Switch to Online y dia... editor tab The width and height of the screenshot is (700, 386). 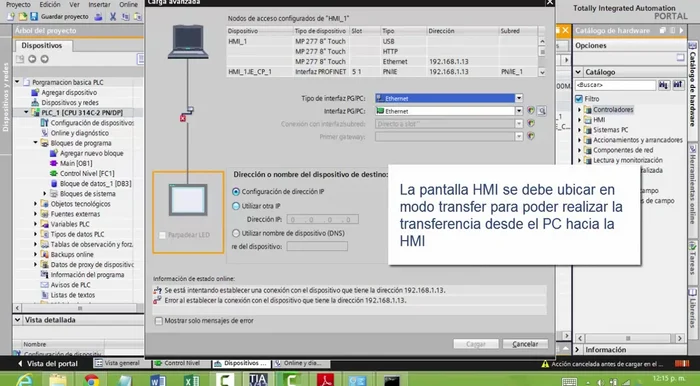301,363
